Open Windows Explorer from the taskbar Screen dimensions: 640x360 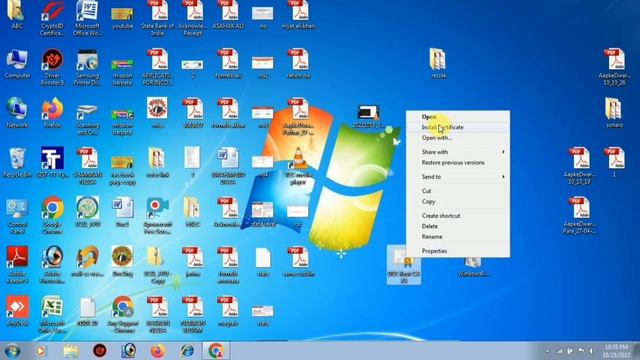71,351
